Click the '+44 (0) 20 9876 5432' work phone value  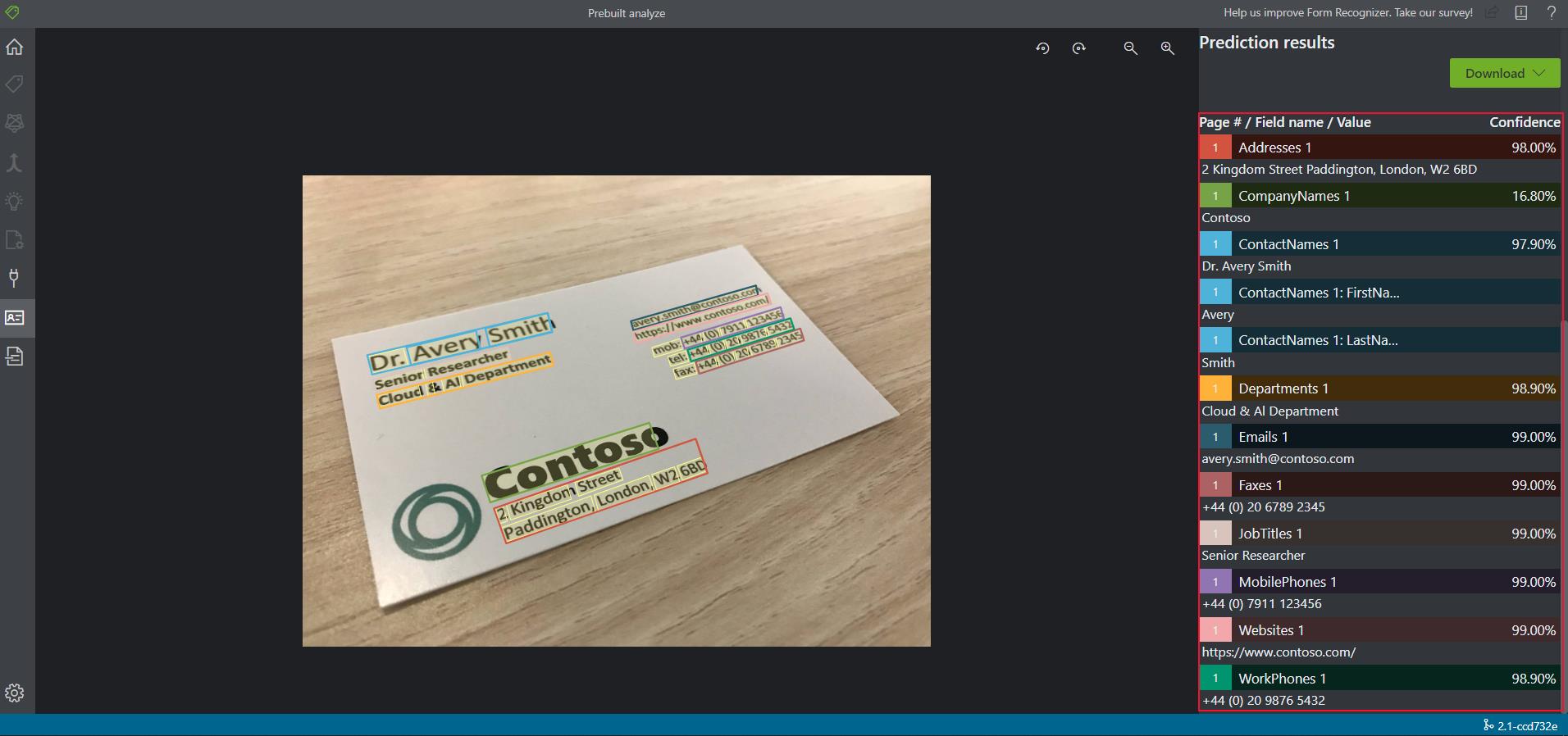(1263, 701)
